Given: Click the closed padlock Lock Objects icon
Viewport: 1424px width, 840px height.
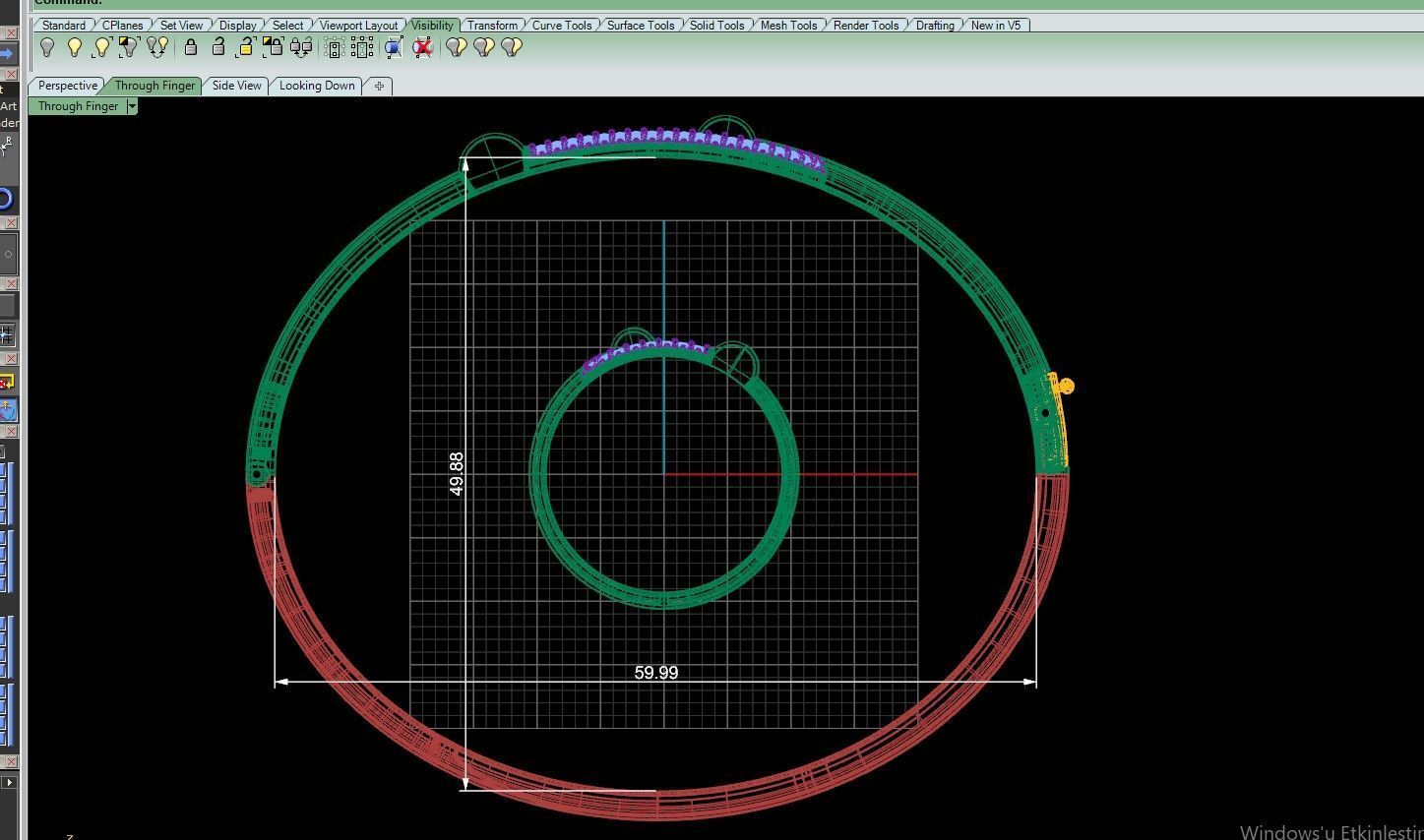Looking at the screenshot, I should pos(191,47).
